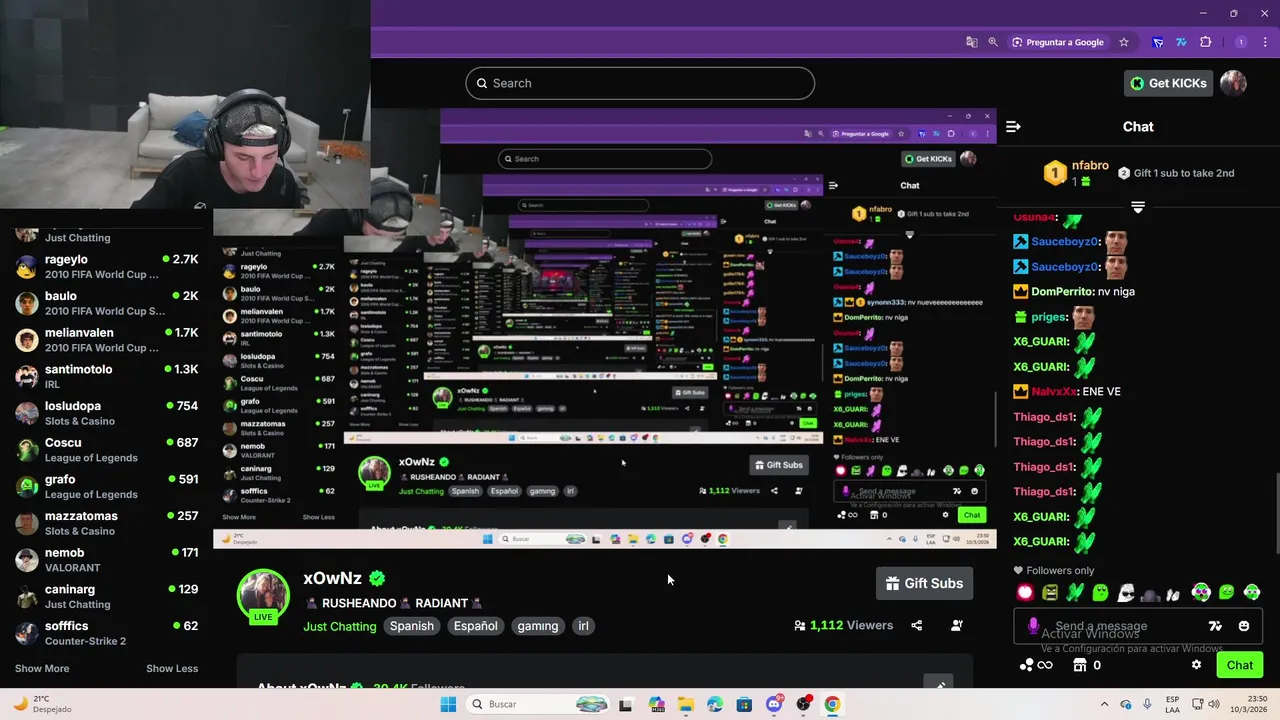Expand sidebar with Show More
Viewport: 1280px width, 720px height.
pyautogui.click(x=42, y=669)
